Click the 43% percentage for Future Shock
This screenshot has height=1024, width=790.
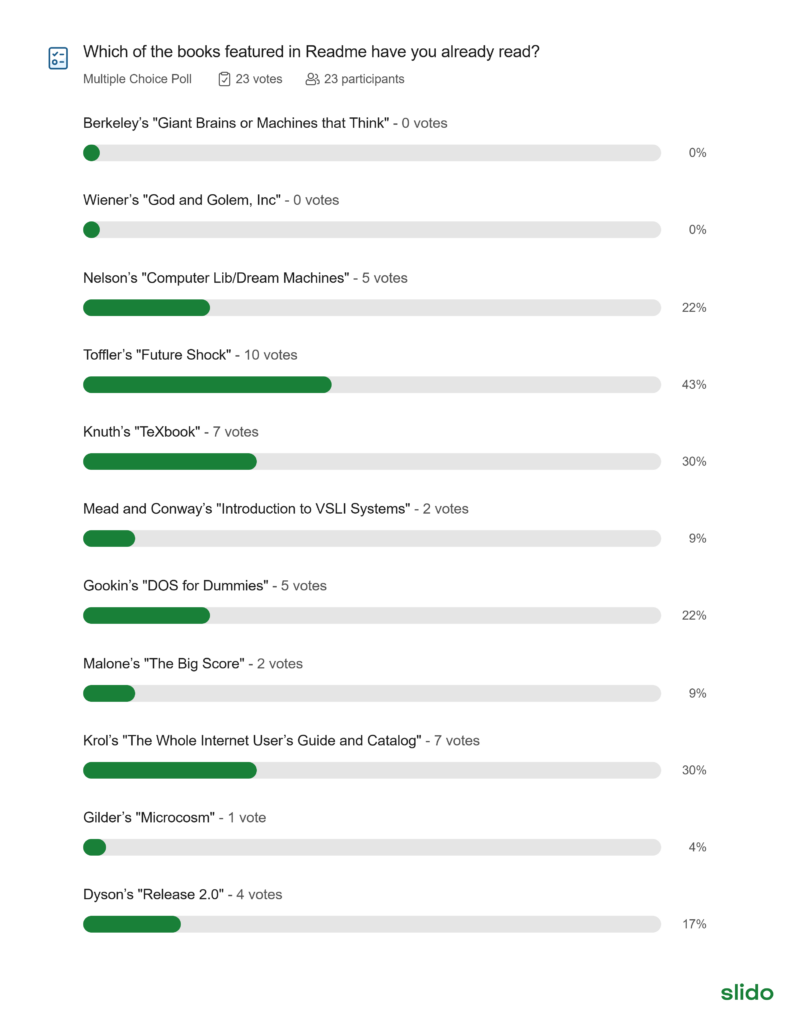tap(694, 385)
